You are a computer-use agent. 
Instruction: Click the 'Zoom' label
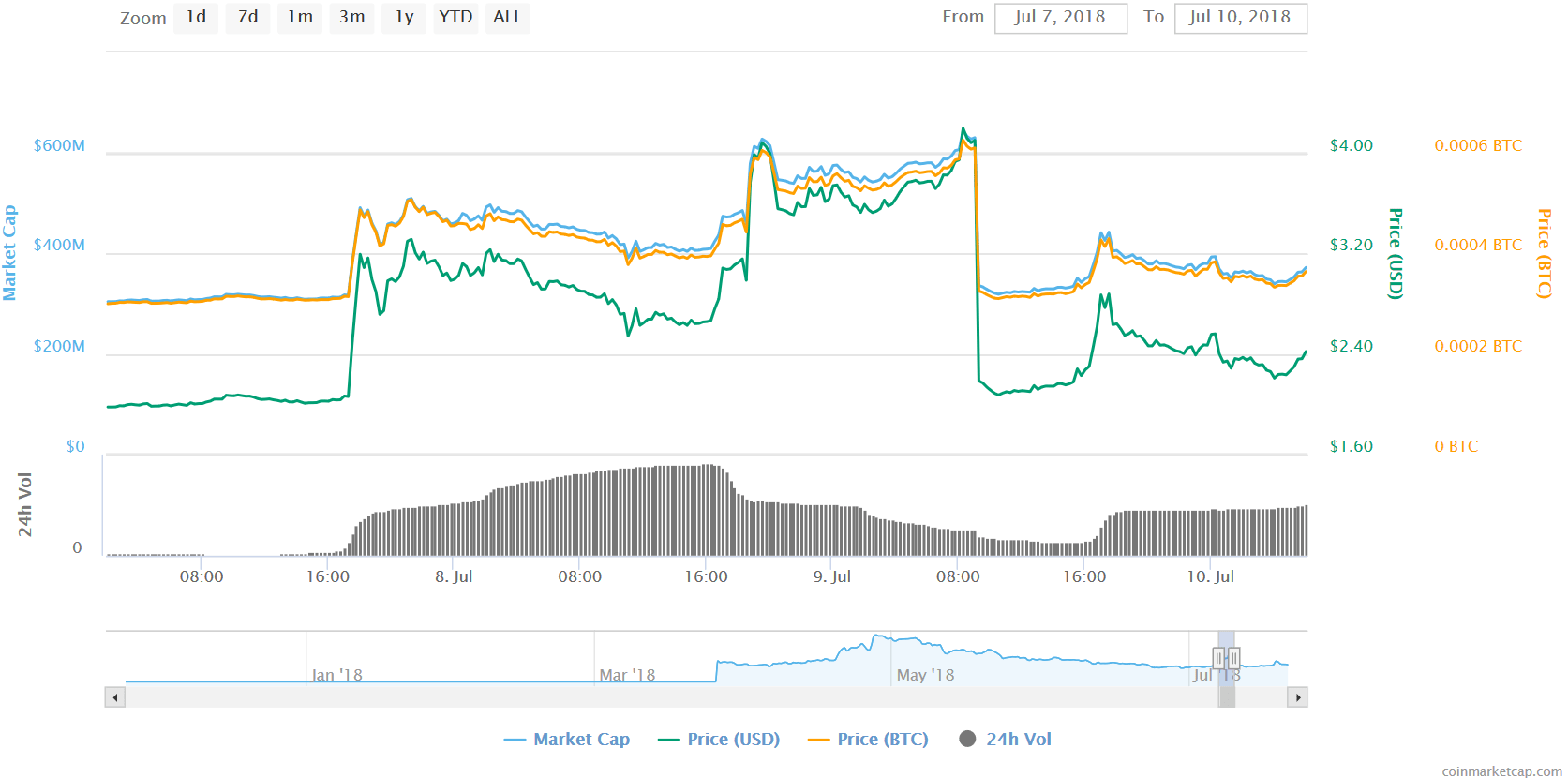143,18
